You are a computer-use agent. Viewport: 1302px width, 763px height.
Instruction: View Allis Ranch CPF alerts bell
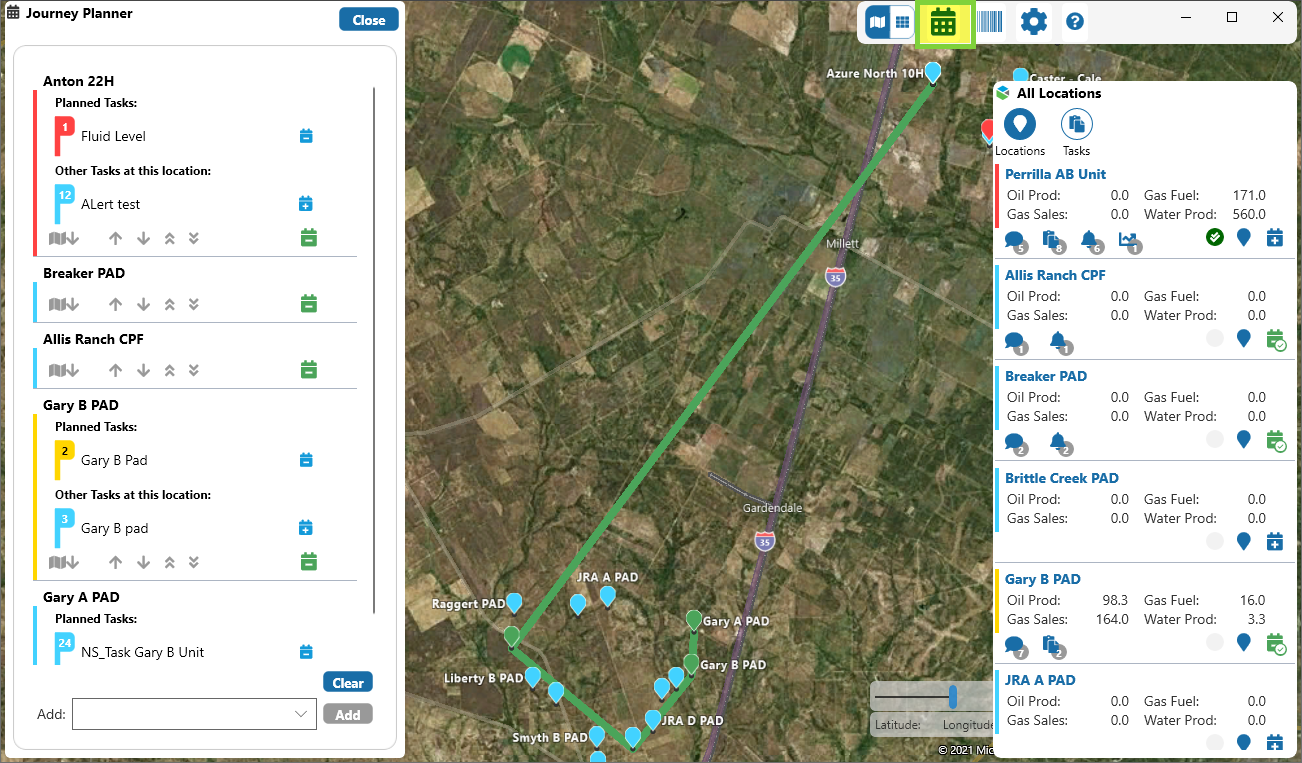pos(1061,342)
